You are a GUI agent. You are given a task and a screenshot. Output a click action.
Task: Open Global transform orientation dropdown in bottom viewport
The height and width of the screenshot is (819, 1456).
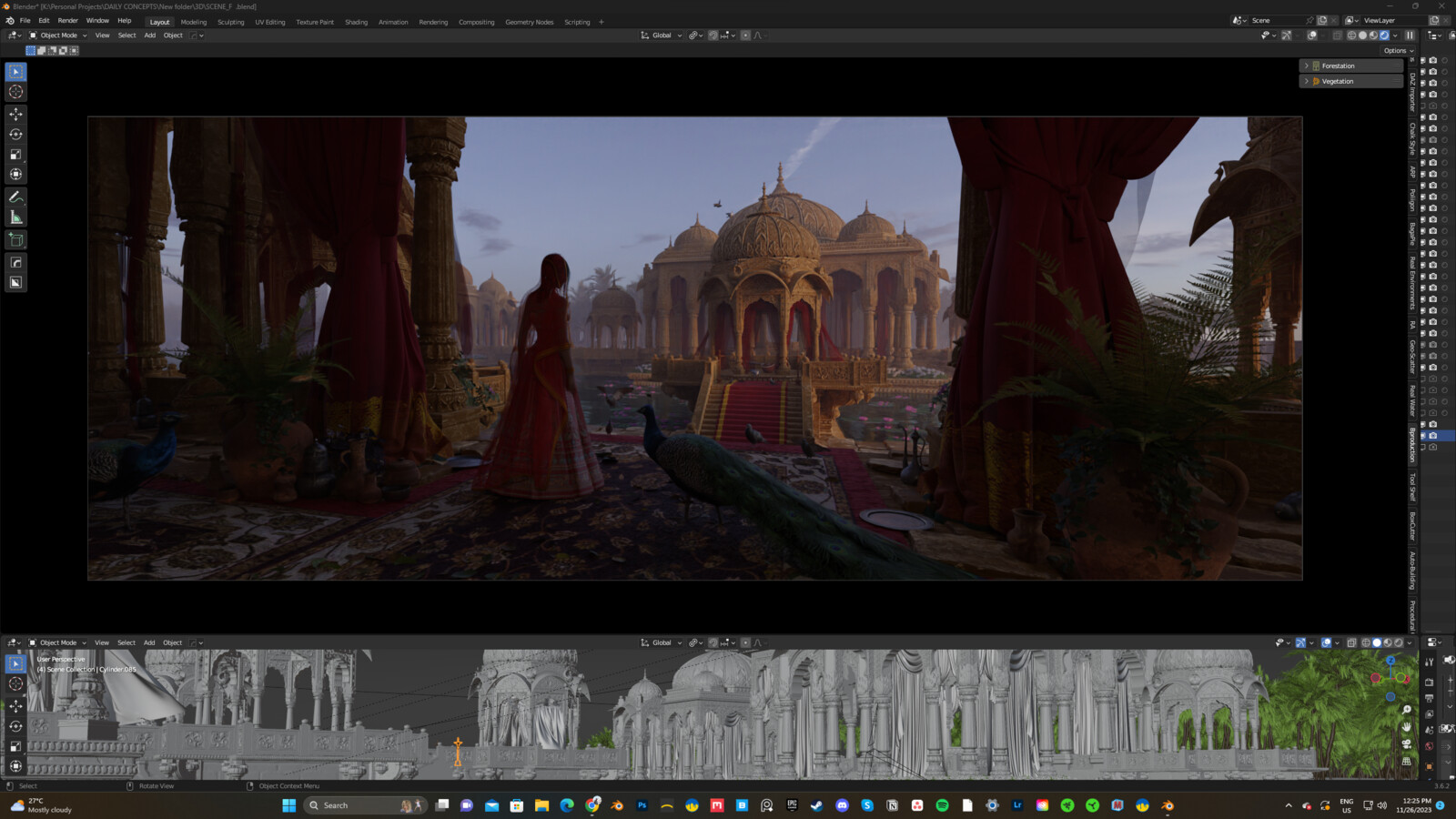pos(662,642)
